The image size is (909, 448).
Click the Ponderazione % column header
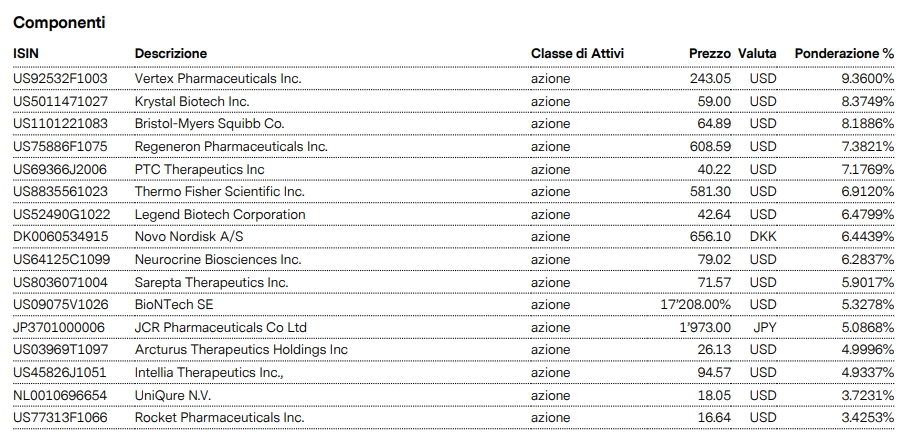(x=843, y=53)
